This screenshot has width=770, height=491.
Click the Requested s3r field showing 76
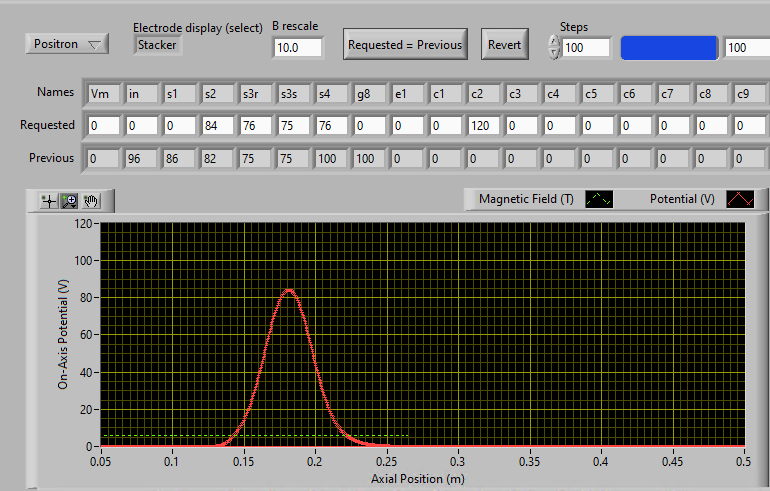pos(254,126)
